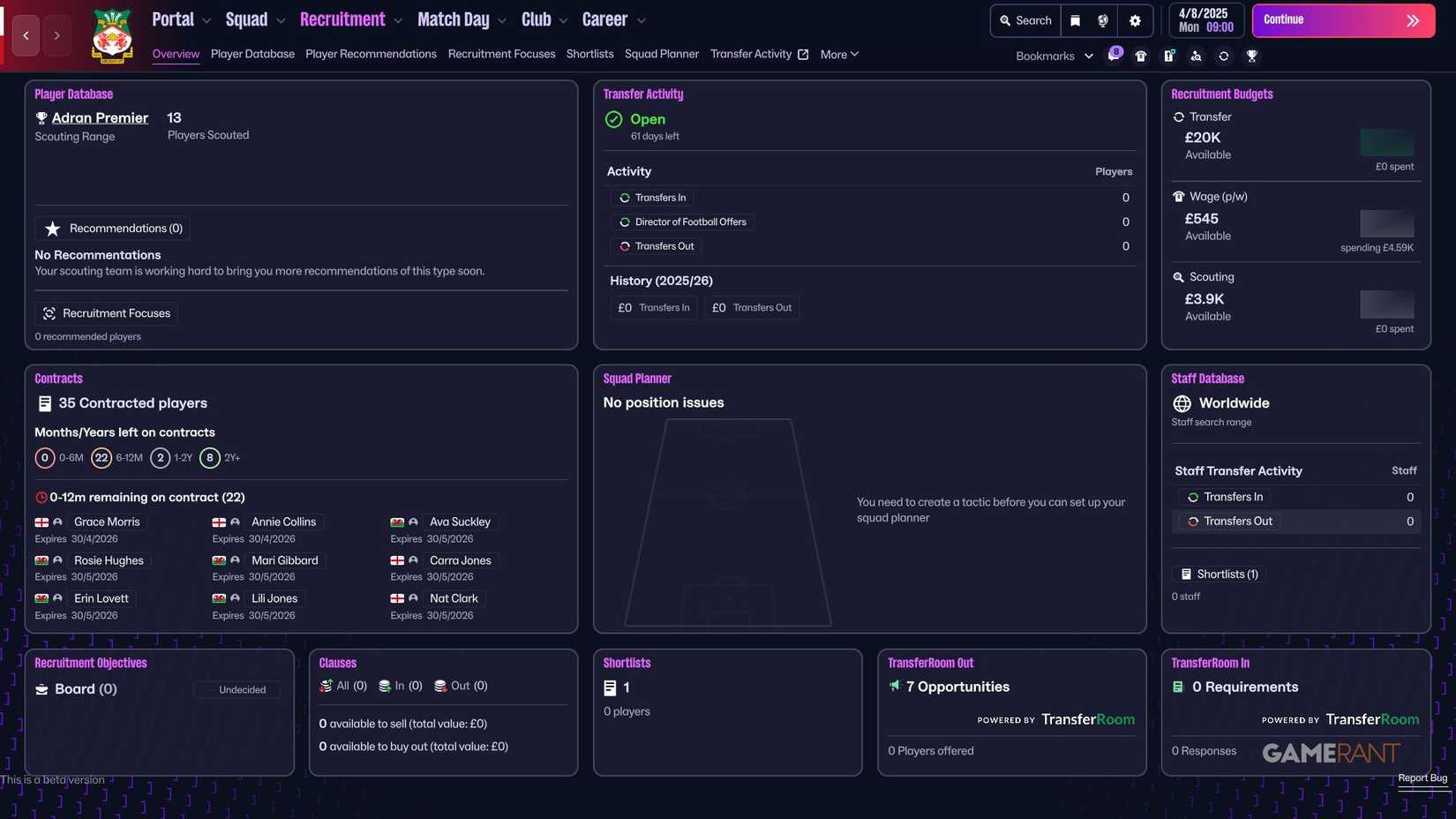
Task: Click the globe world icon
Action: tap(1102, 20)
